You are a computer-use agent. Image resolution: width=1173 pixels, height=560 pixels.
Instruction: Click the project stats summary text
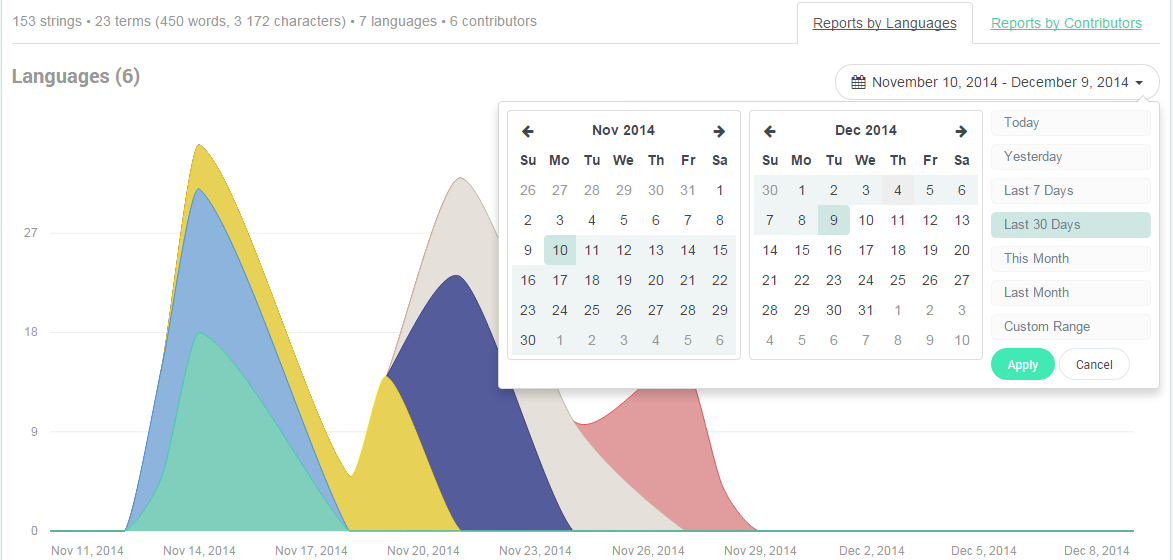274,21
